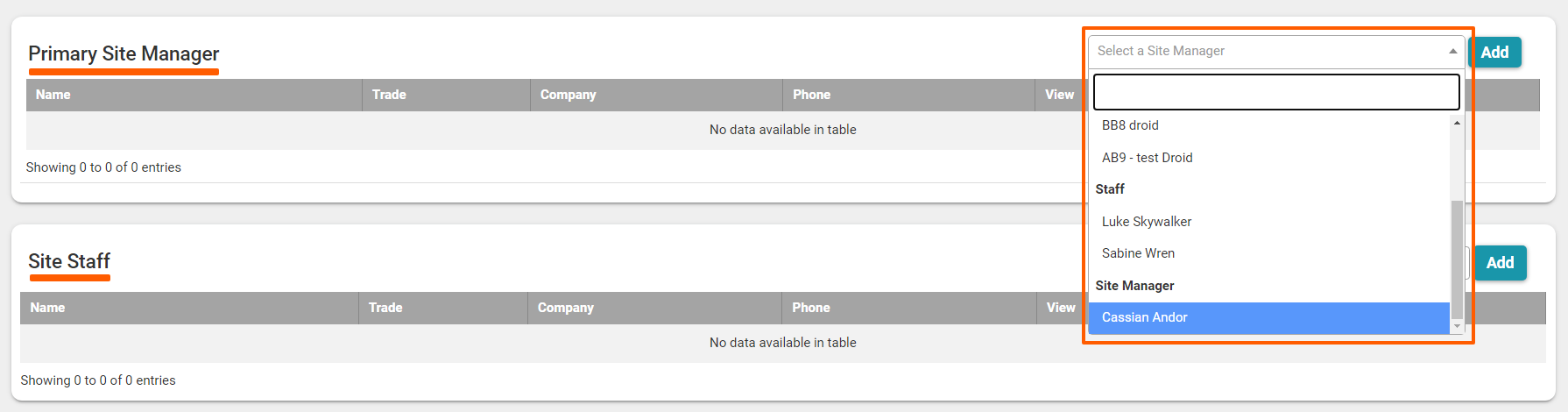
Task: Click Name column header in Site Staff table
Action: 48,308
